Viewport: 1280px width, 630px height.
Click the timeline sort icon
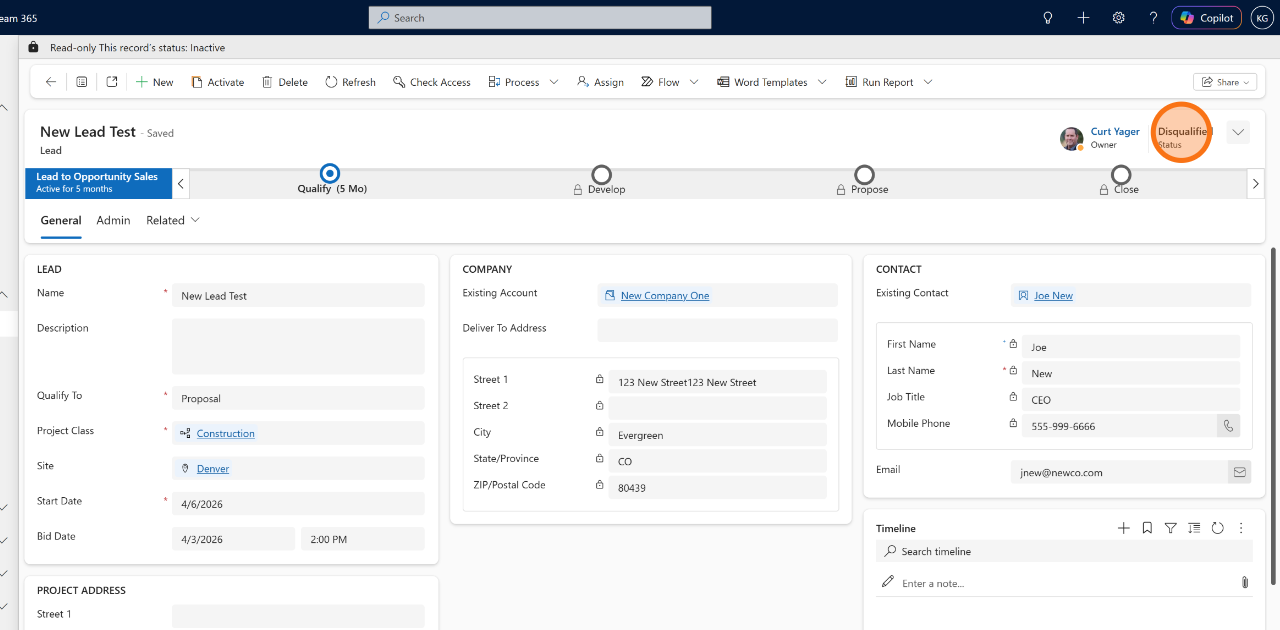click(x=1194, y=528)
